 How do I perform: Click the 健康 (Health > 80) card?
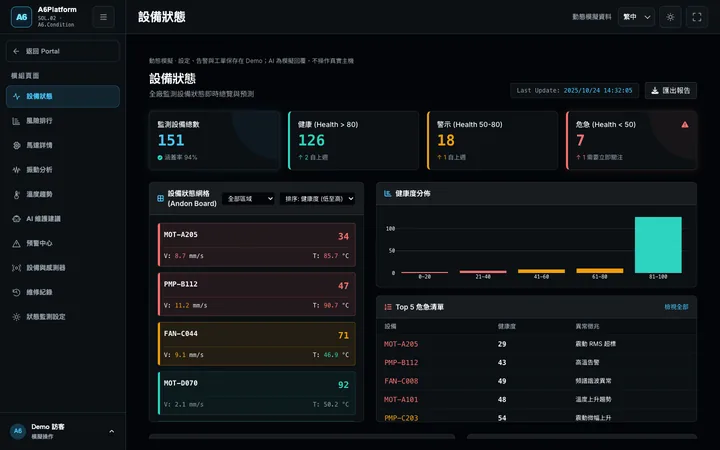pyautogui.click(x=353, y=141)
